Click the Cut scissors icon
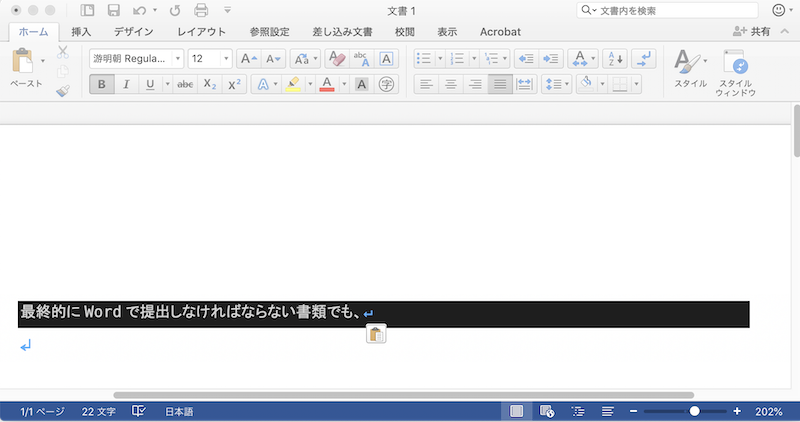Image resolution: width=800 pixels, height=422 pixels. pyautogui.click(x=63, y=52)
